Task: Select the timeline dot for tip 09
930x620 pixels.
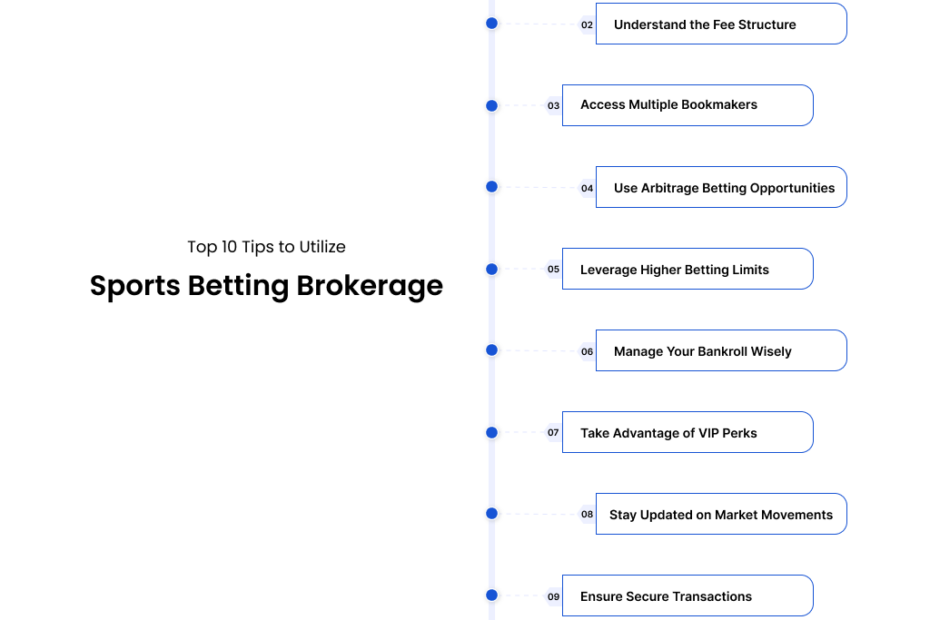Action: (x=492, y=595)
